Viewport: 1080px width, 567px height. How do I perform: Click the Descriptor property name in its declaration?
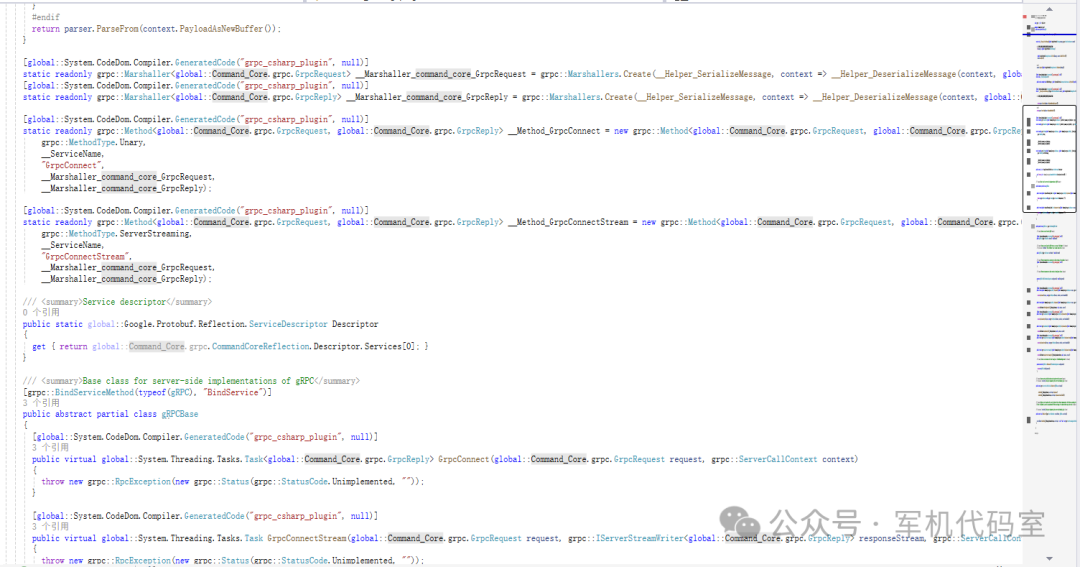(x=355, y=324)
